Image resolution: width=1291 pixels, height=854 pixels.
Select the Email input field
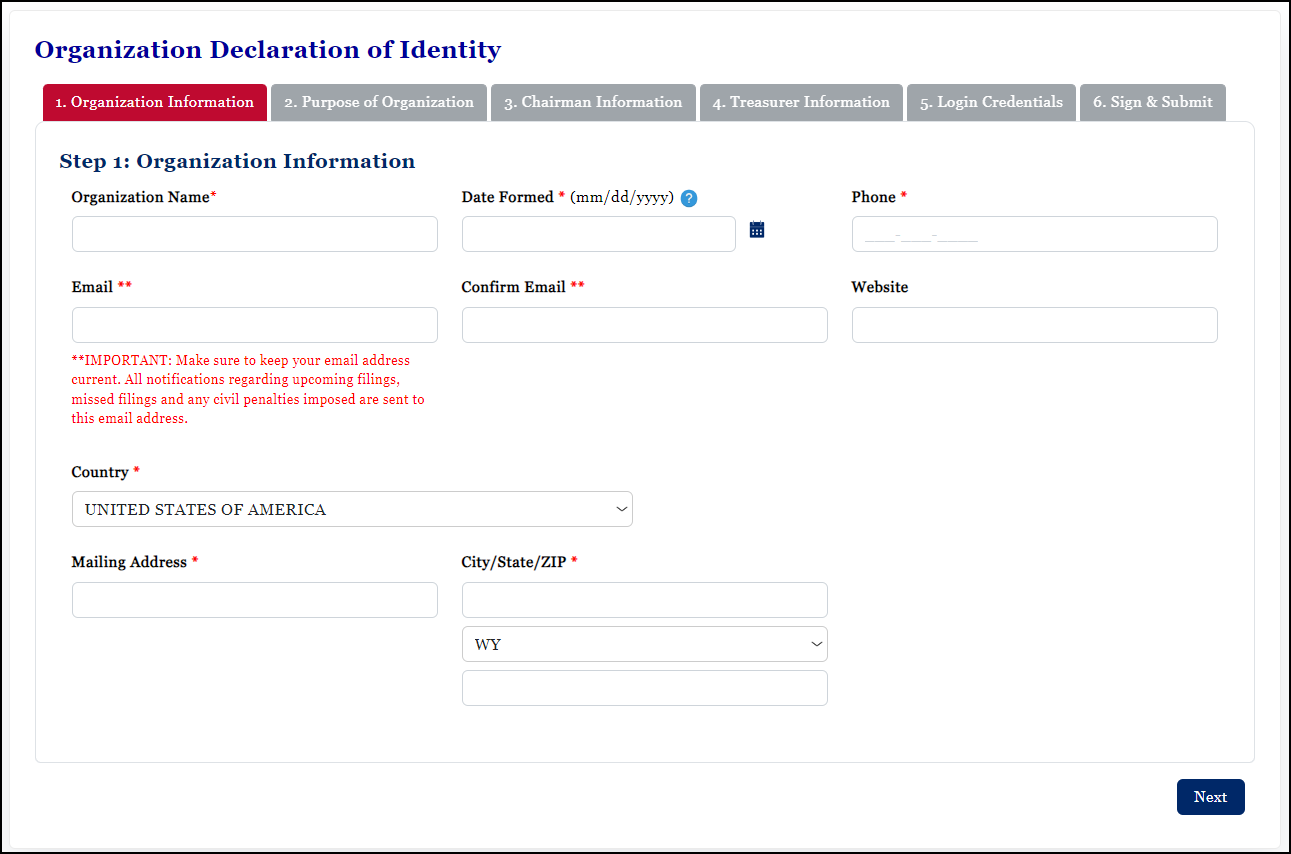[254, 324]
